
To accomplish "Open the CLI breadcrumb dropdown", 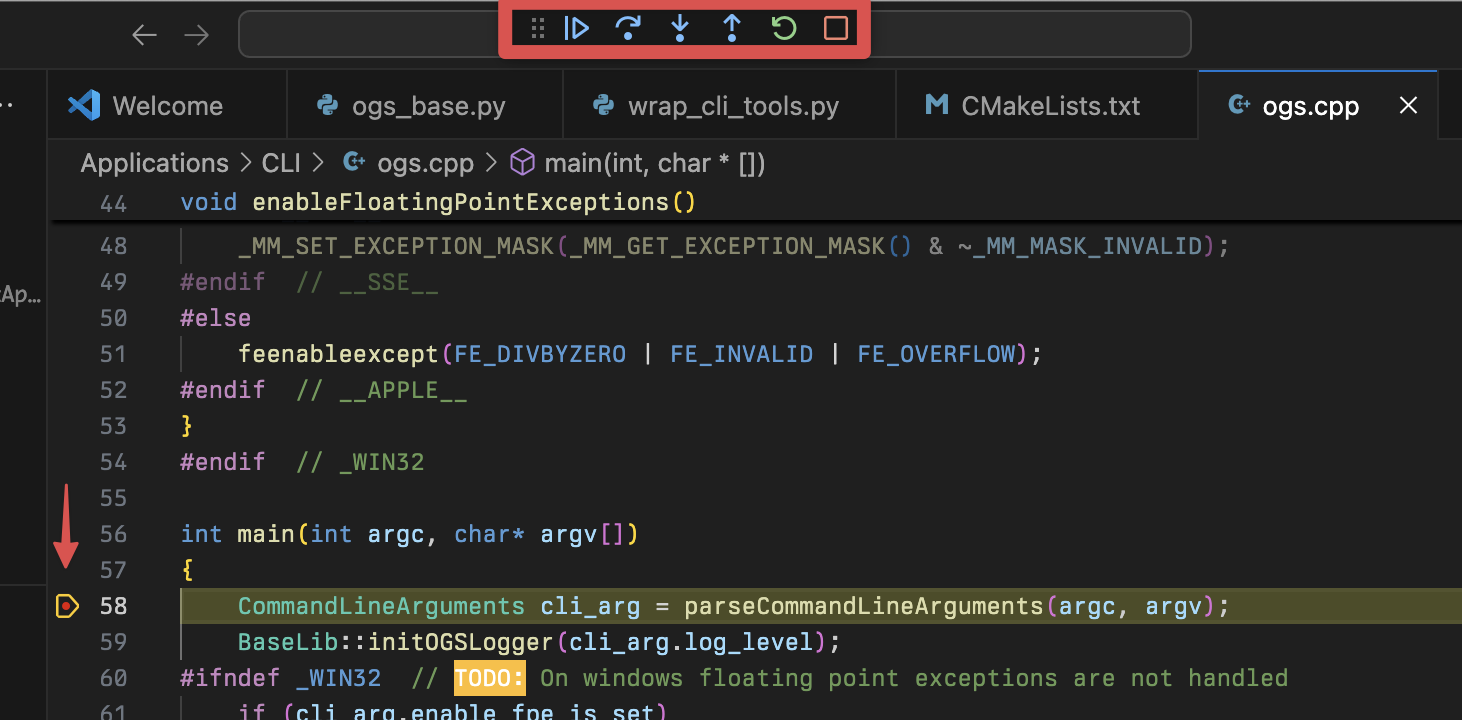I will pyautogui.click(x=281, y=162).
